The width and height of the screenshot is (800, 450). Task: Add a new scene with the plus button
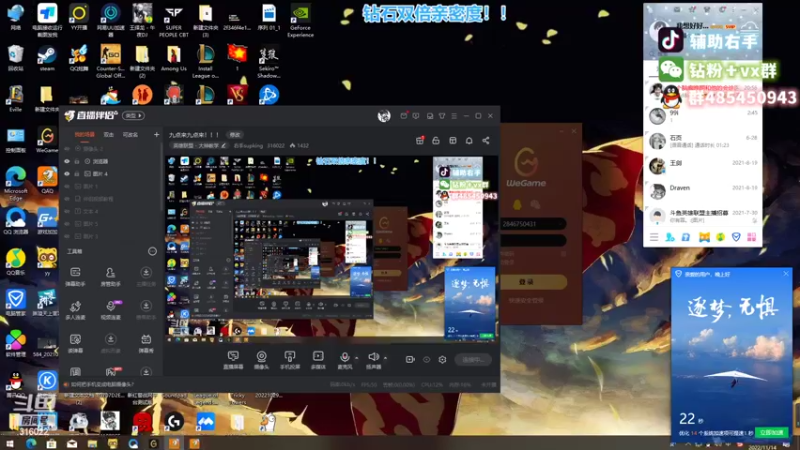157,135
